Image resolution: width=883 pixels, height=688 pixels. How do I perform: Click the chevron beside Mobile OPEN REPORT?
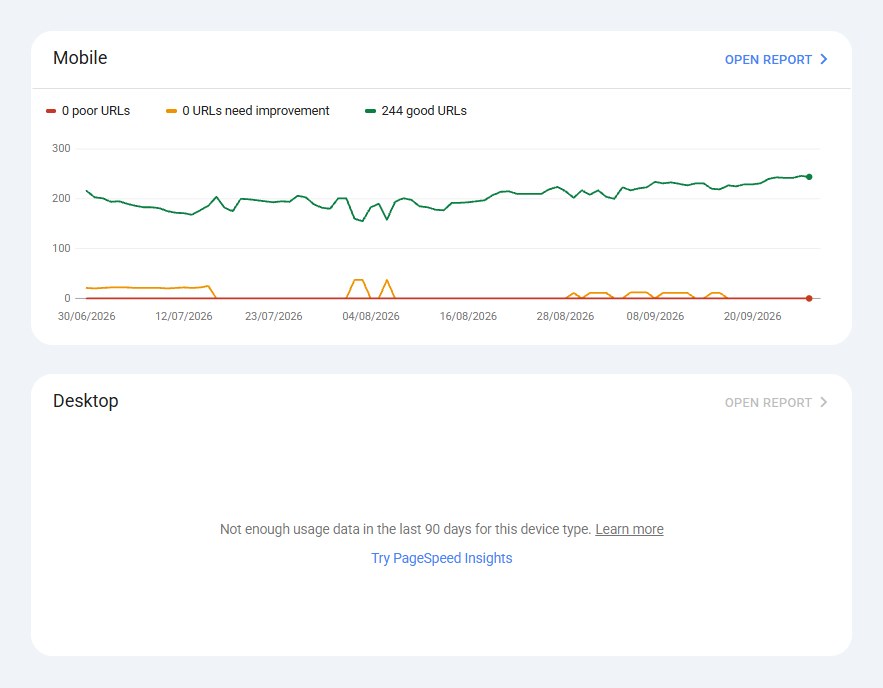[823, 59]
